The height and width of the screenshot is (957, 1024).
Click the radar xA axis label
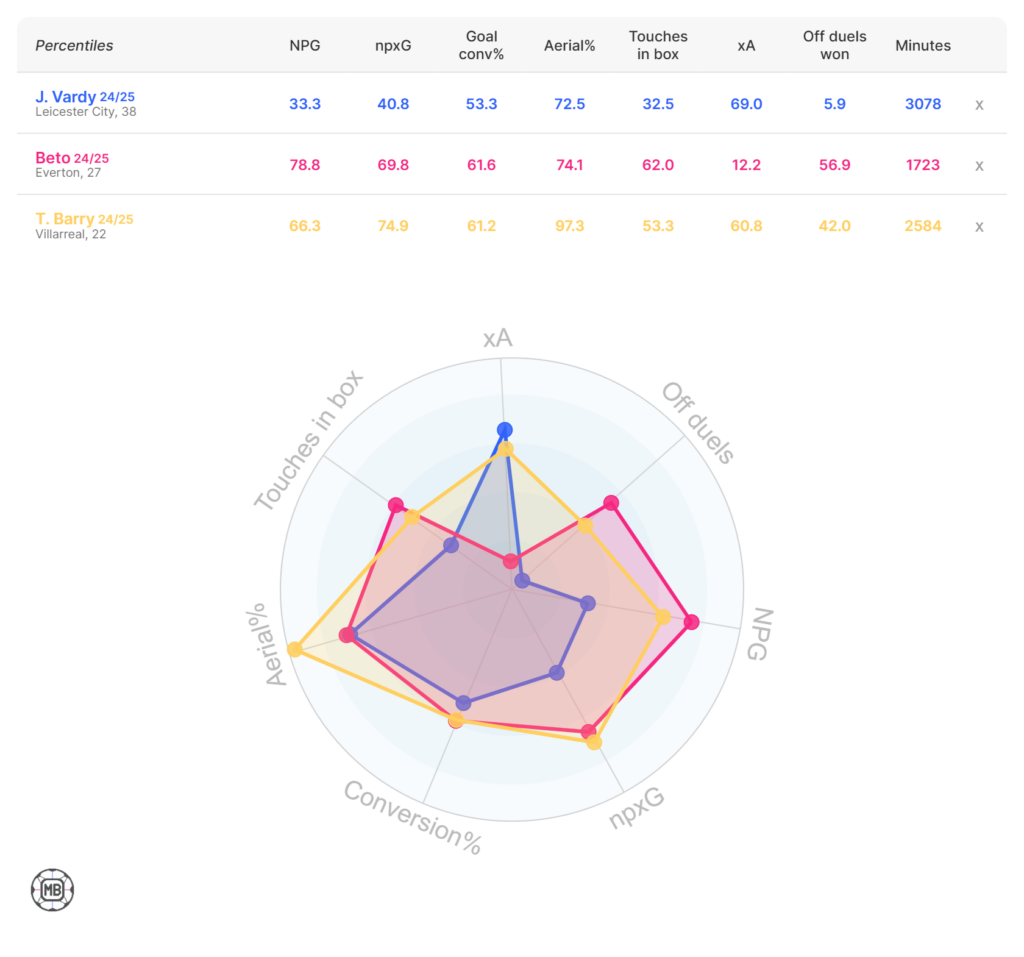click(497, 338)
